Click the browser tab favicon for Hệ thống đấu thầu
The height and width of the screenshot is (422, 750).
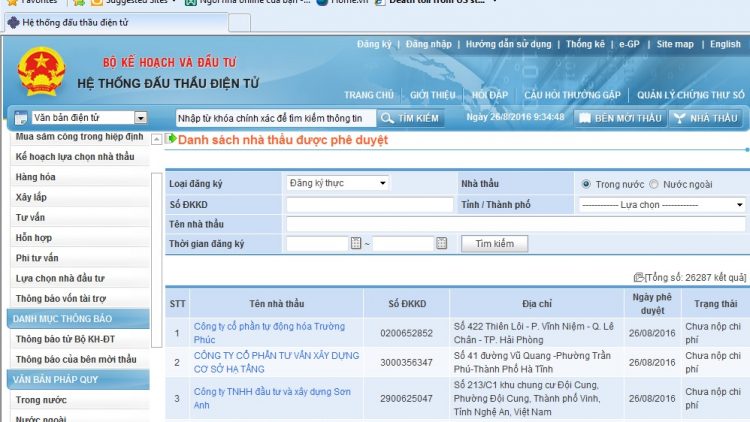point(13,22)
